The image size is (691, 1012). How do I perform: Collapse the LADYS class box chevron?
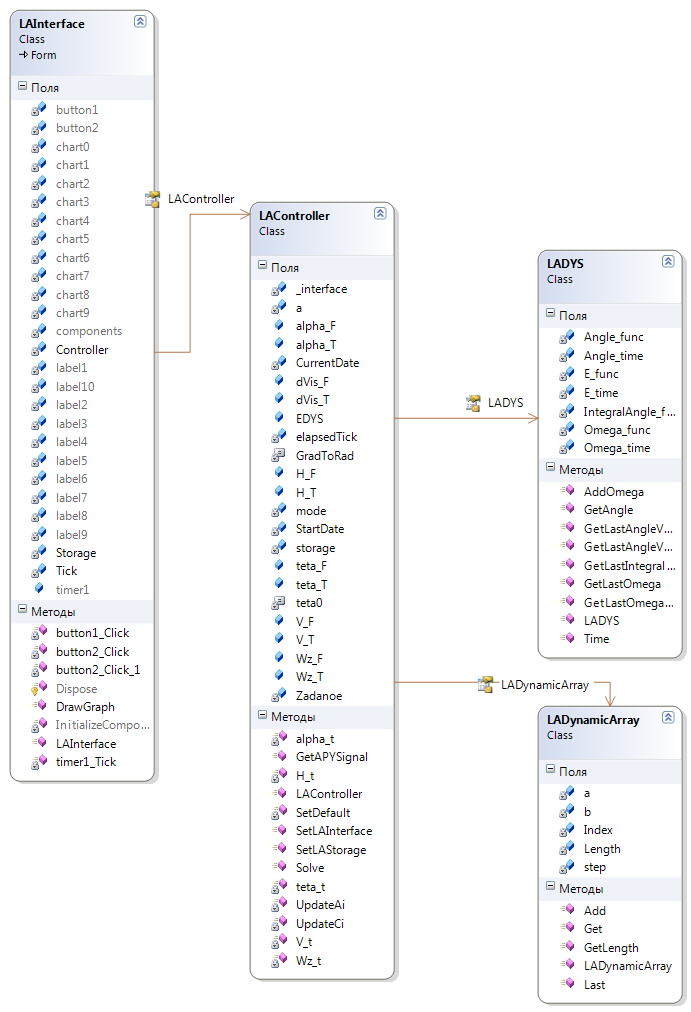click(x=667, y=261)
